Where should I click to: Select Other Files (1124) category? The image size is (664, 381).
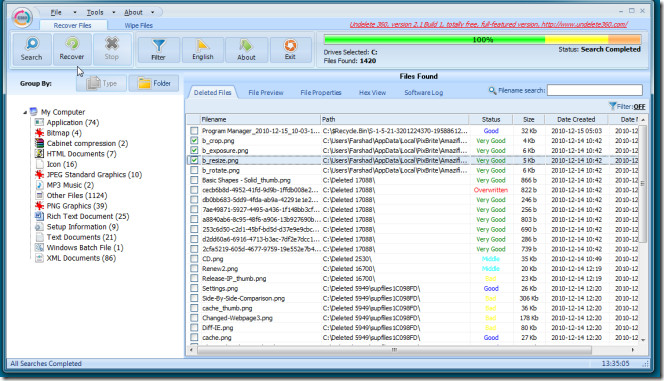coord(77,196)
